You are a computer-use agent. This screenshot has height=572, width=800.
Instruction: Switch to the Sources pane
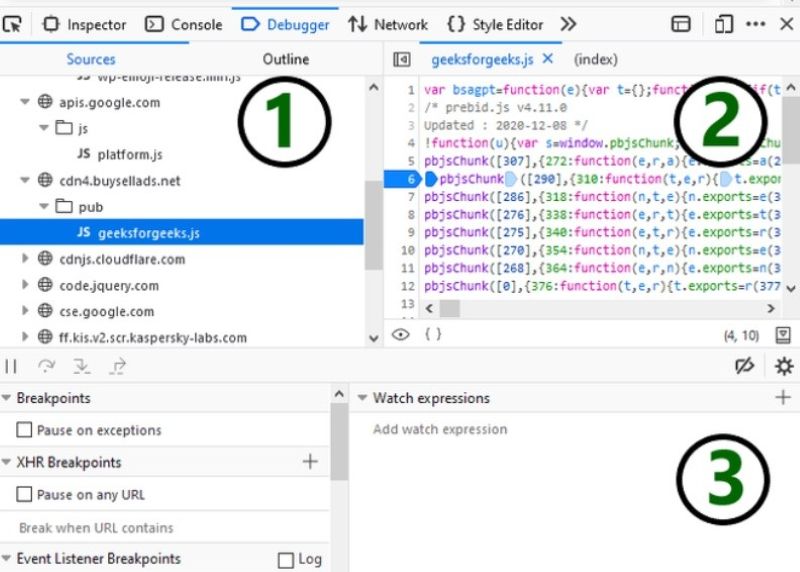point(91,59)
